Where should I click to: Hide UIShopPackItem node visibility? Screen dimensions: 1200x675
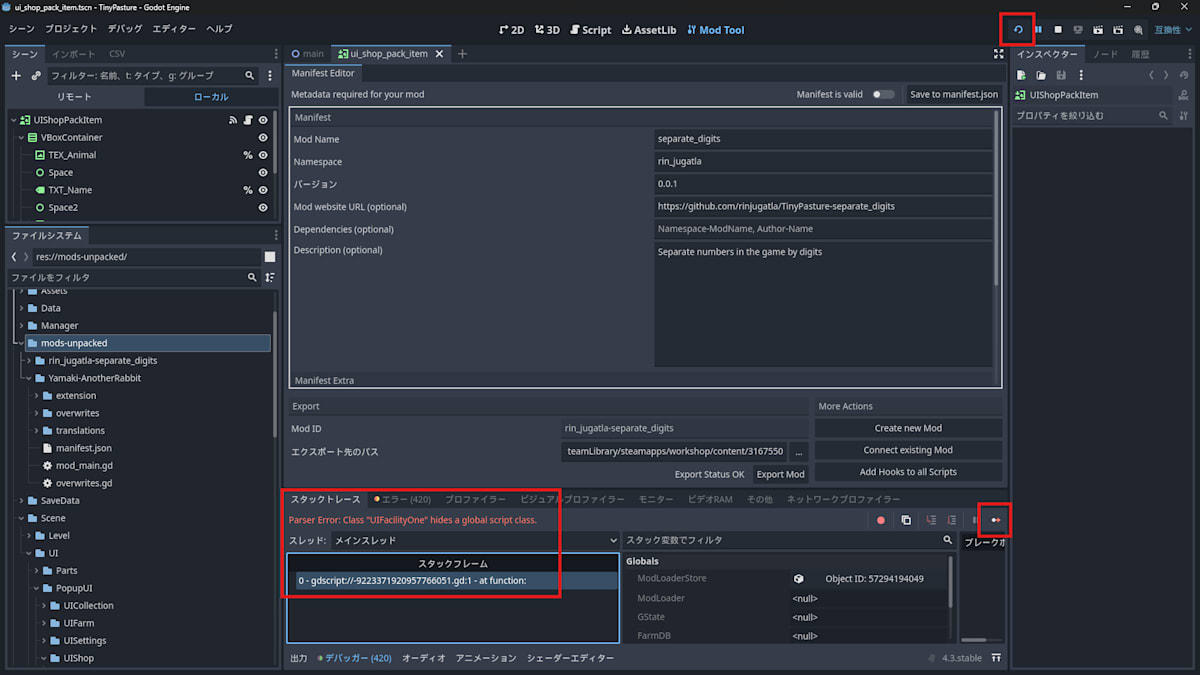[263, 120]
